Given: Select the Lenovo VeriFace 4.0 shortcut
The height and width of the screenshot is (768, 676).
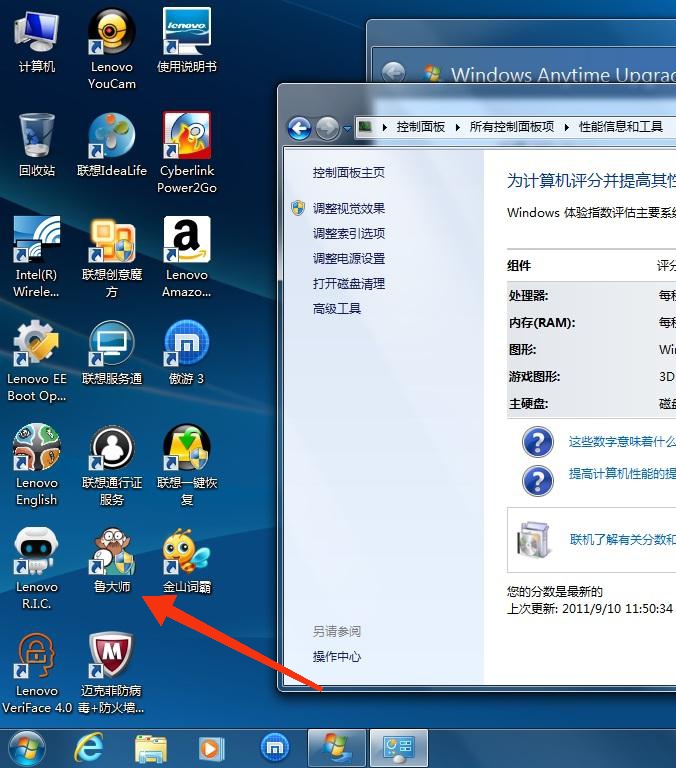Looking at the screenshot, I should (x=37, y=673).
